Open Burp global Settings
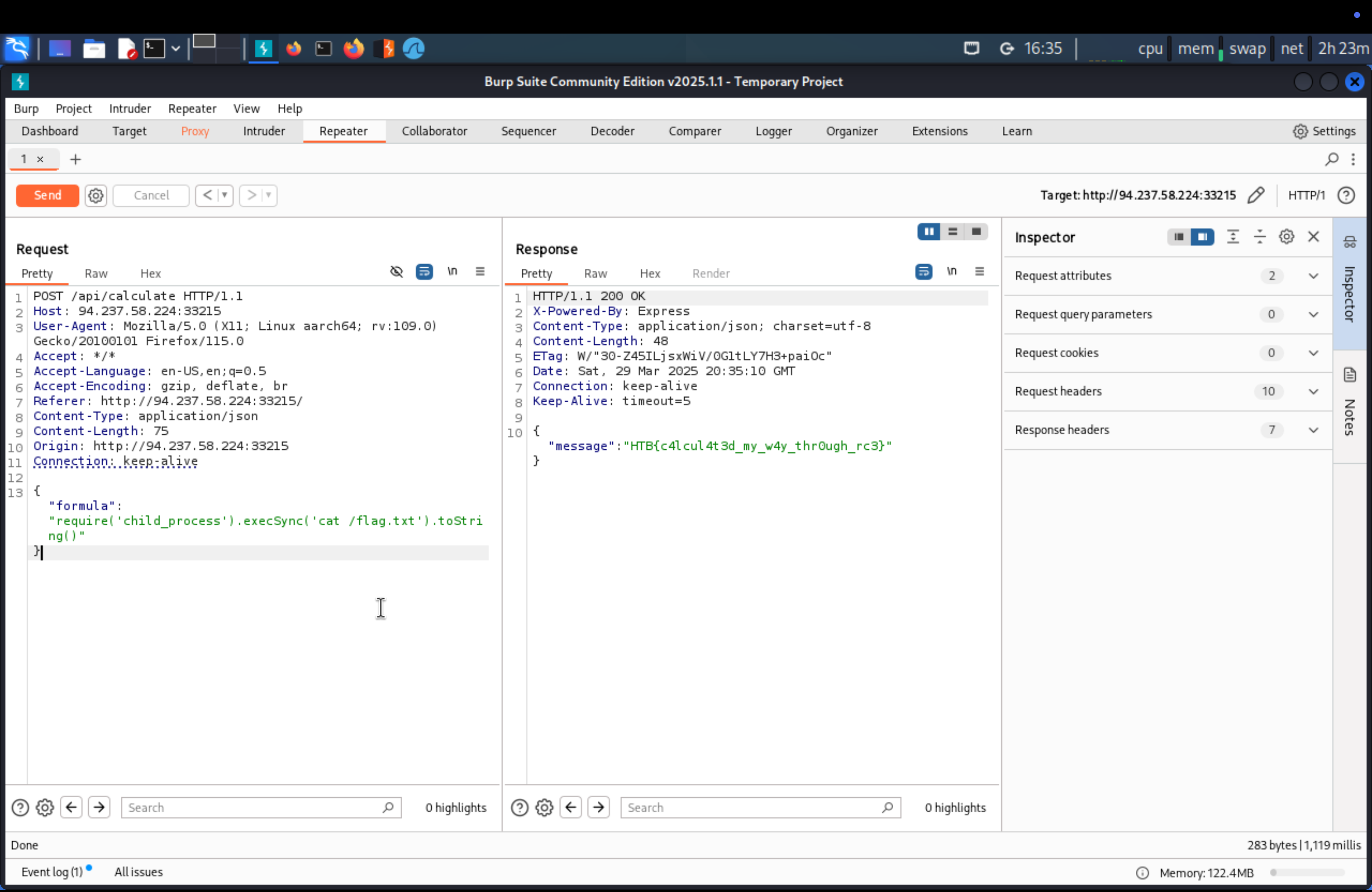This screenshot has height=892, width=1372. click(x=1324, y=132)
